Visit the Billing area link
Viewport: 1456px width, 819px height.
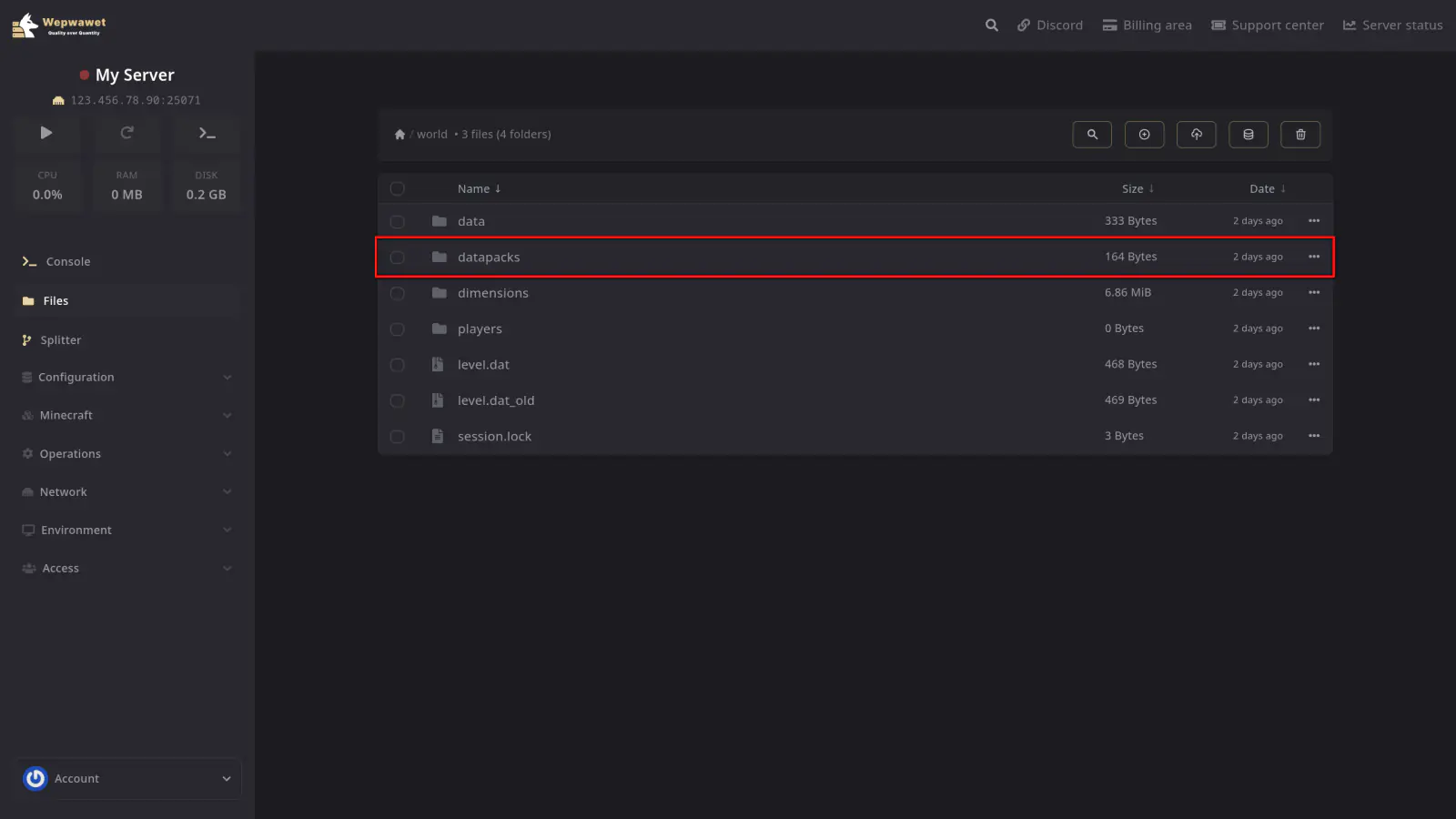pyautogui.click(x=1147, y=25)
